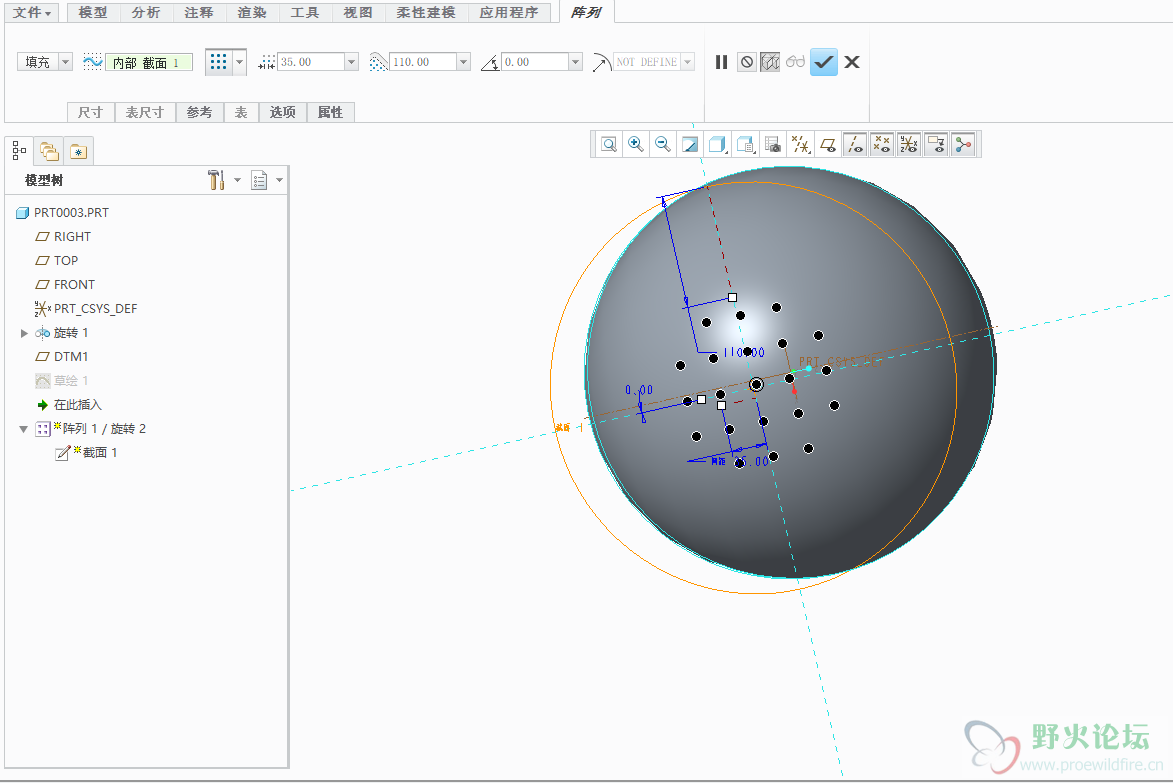
Task: Switch to the 模型 ribbon tab
Action: (x=93, y=13)
